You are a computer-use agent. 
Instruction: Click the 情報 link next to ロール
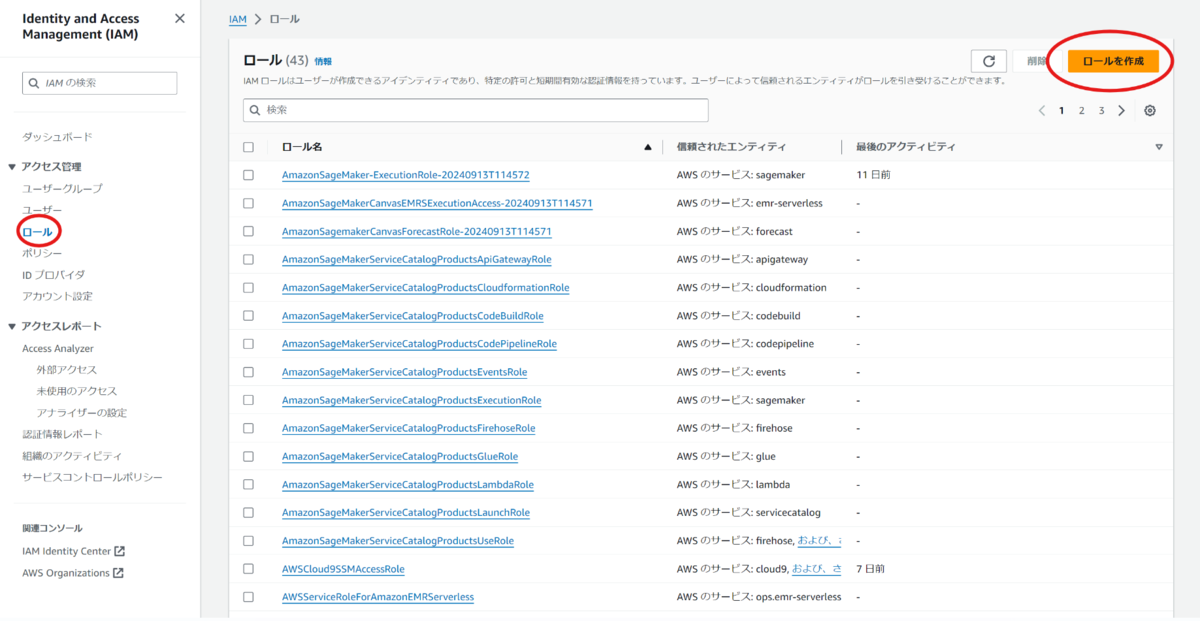[x=323, y=61]
